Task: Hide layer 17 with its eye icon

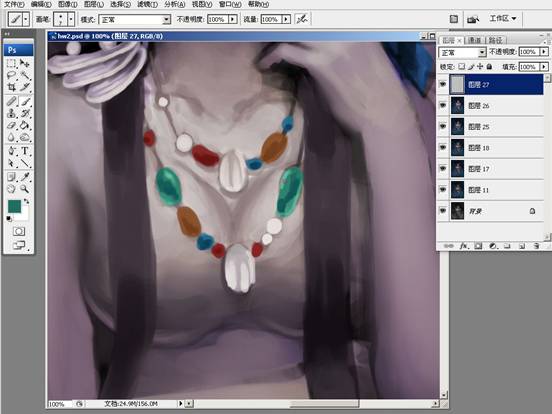Action: [443, 169]
